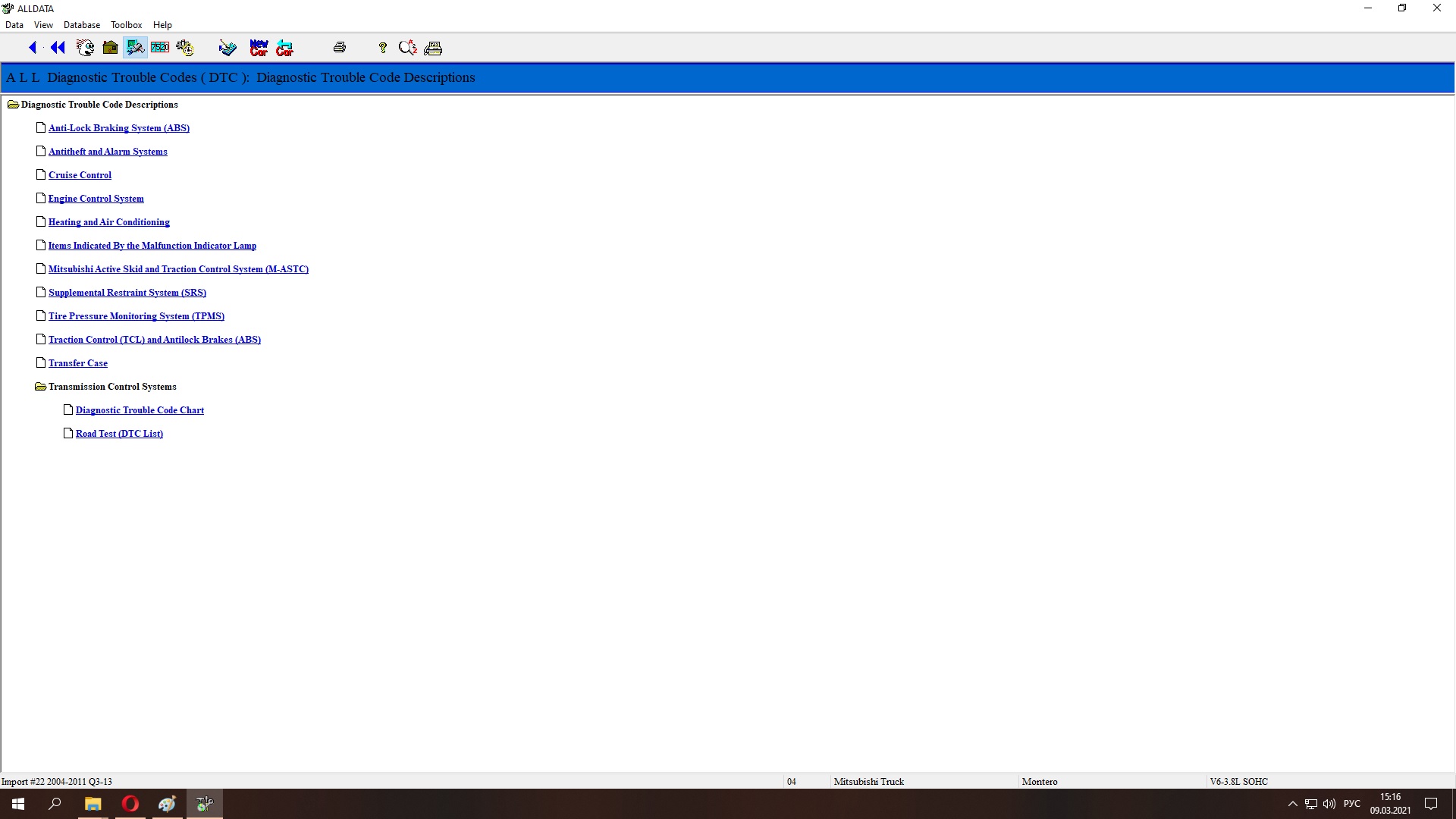The width and height of the screenshot is (1456, 819).
Task: Open Supplemental Restraint System (SRS) link
Action: (x=127, y=293)
